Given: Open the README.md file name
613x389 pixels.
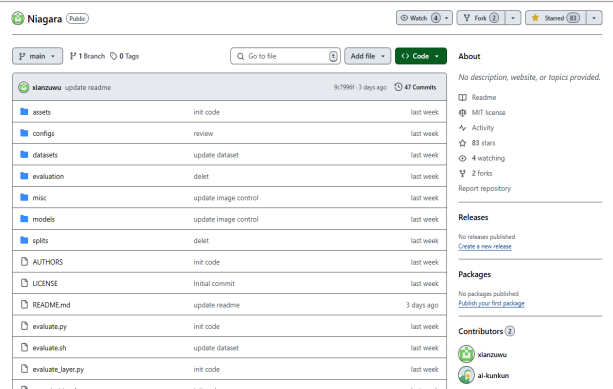Looking at the screenshot, I should pyautogui.click(x=52, y=305).
